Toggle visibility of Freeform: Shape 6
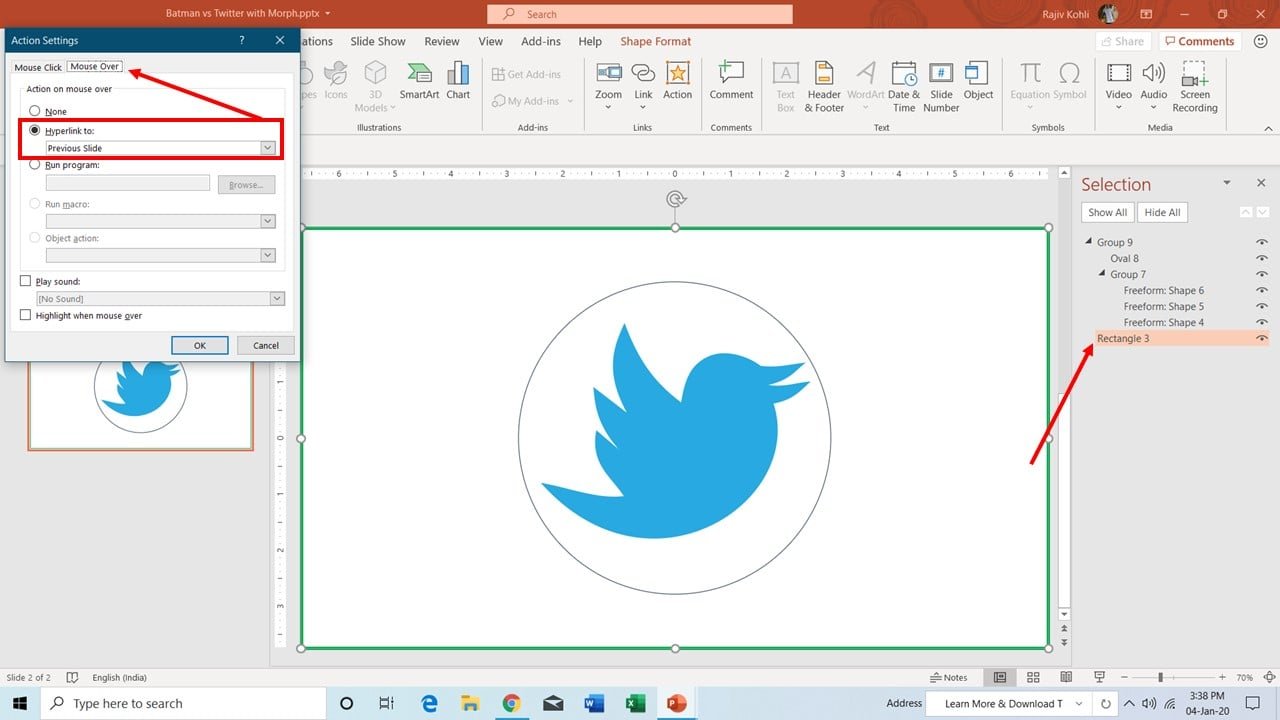This screenshot has width=1280, height=720. (1262, 290)
